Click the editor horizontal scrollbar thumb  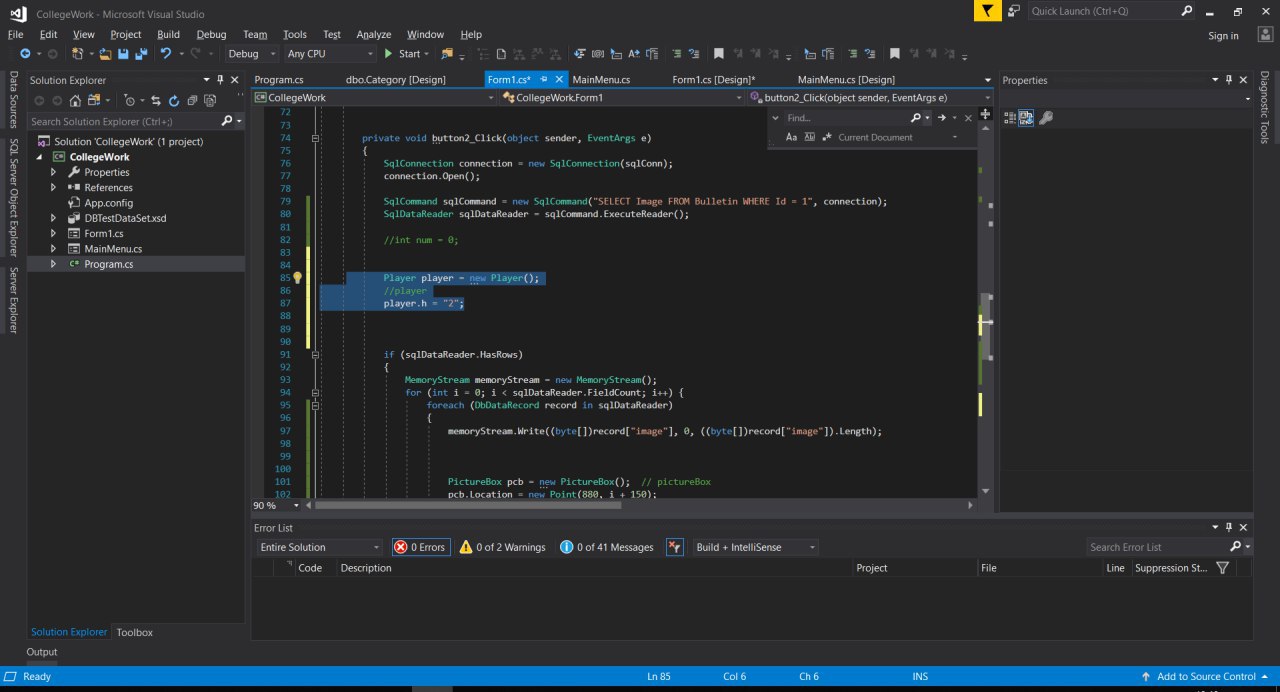pos(467,506)
